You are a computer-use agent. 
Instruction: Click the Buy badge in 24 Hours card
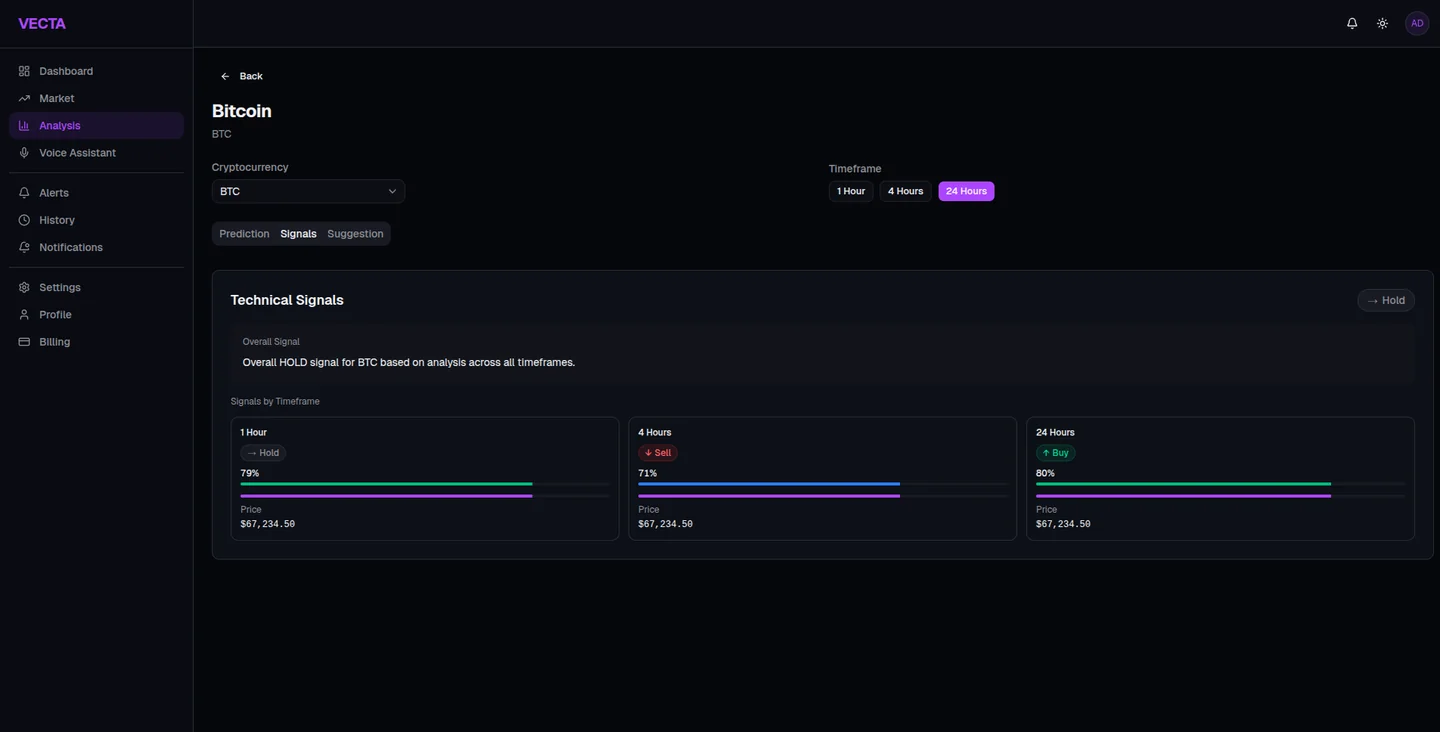click(1055, 453)
